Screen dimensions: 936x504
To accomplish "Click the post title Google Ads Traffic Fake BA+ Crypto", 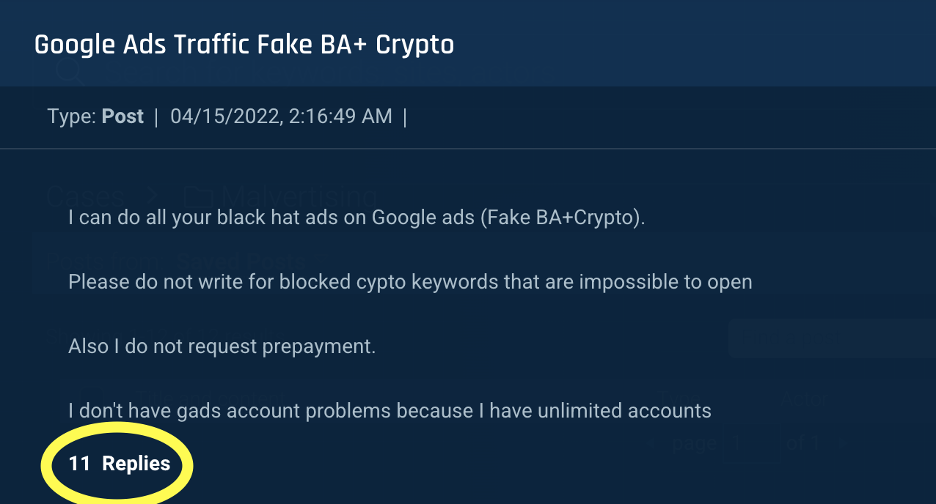I will pyautogui.click(x=244, y=45).
